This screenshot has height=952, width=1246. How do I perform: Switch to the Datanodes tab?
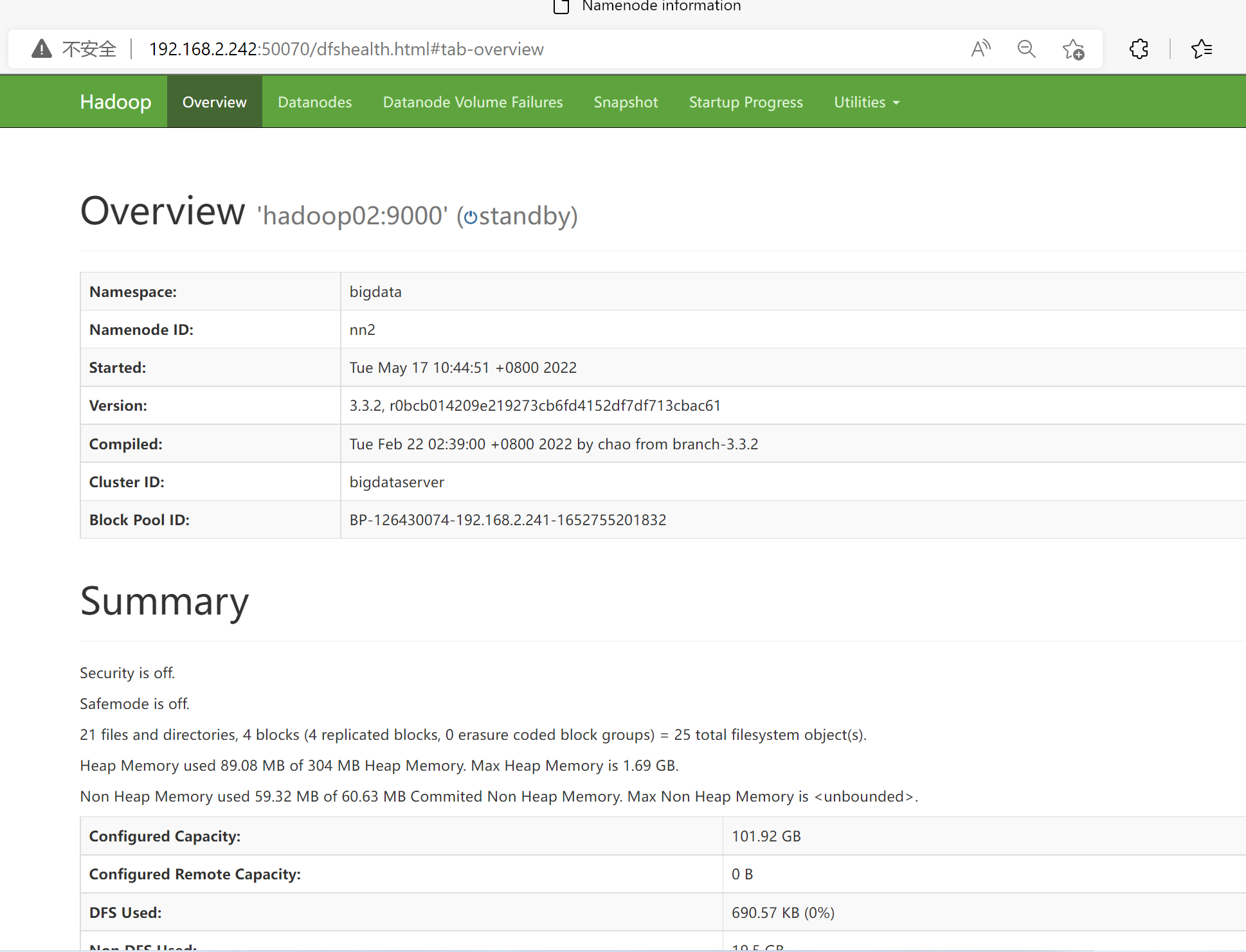pos(314,102)
